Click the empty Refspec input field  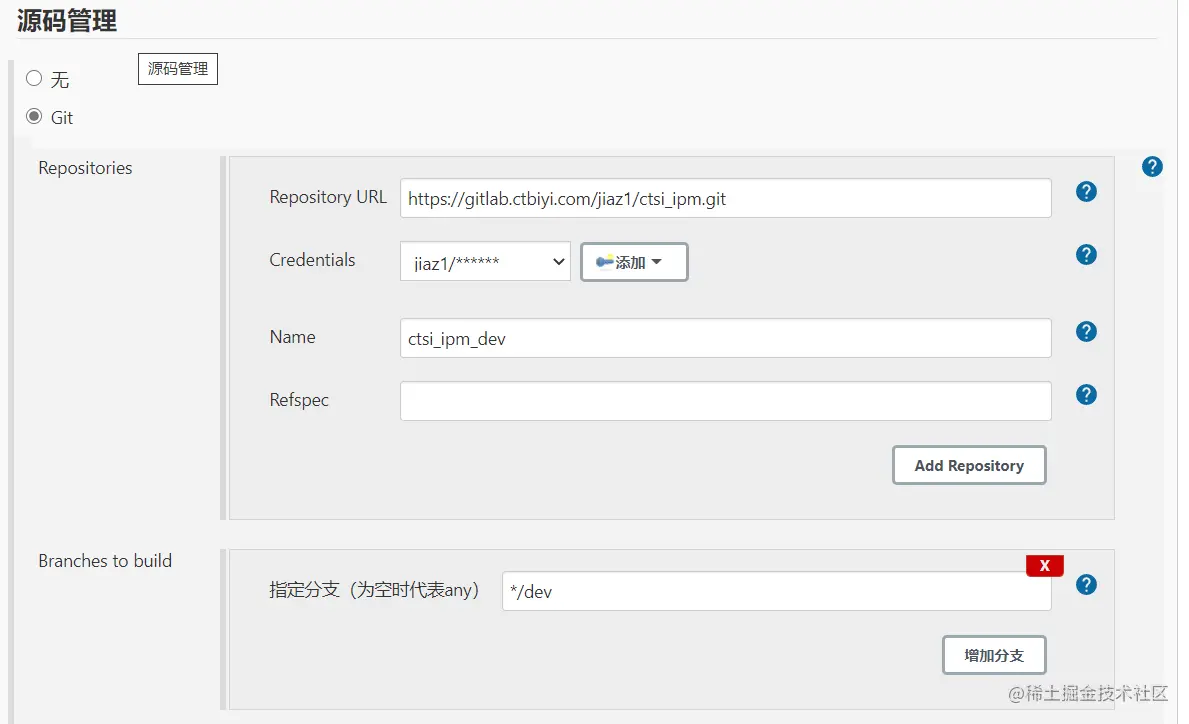725,401
